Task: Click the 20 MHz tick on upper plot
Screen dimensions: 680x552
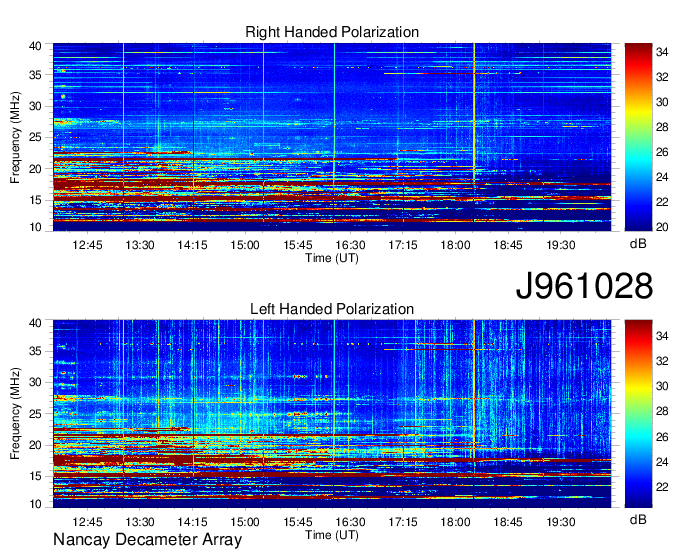Action: click(x=35, y=169)
